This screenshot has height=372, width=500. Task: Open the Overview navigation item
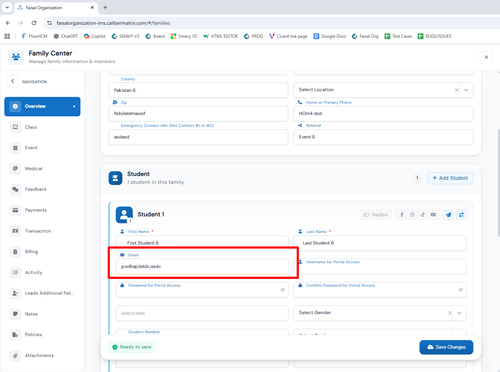point(42,107)
